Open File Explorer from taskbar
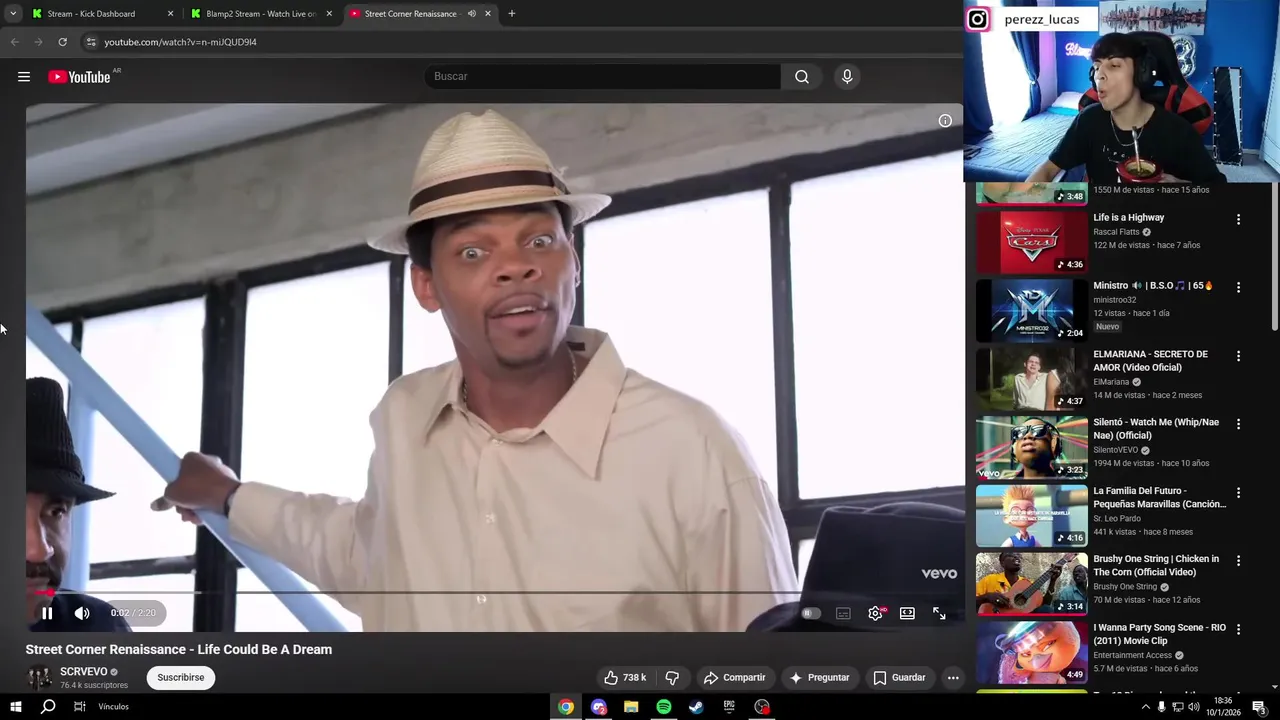Viewport: 1280px width, 720px height. tap(631, 707)
